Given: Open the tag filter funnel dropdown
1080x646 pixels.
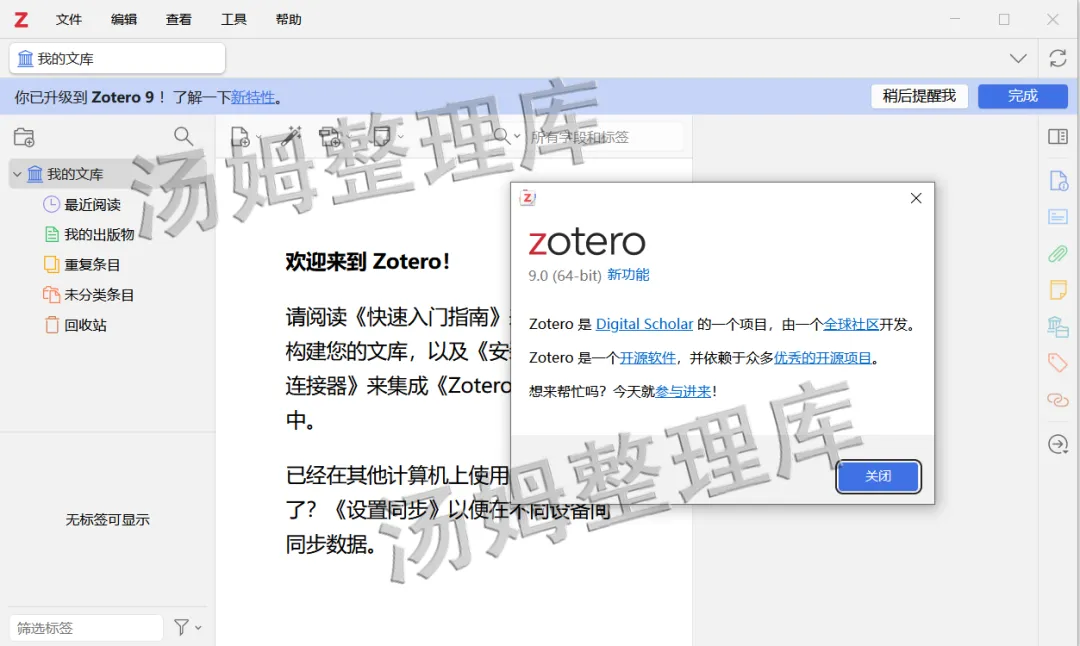Looking at the screenshot, I should coord(187,627).
